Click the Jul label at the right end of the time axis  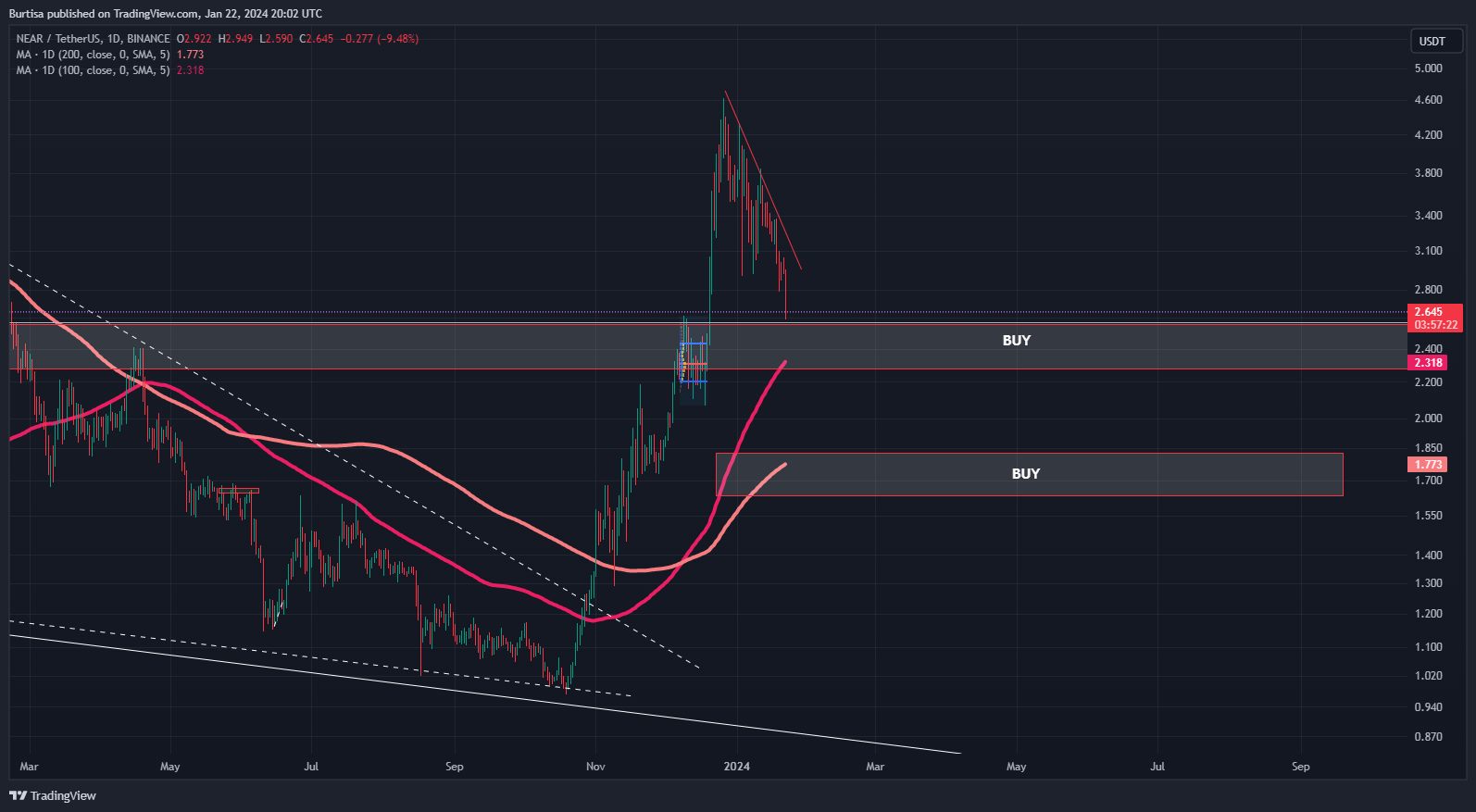coord(1157,767)
